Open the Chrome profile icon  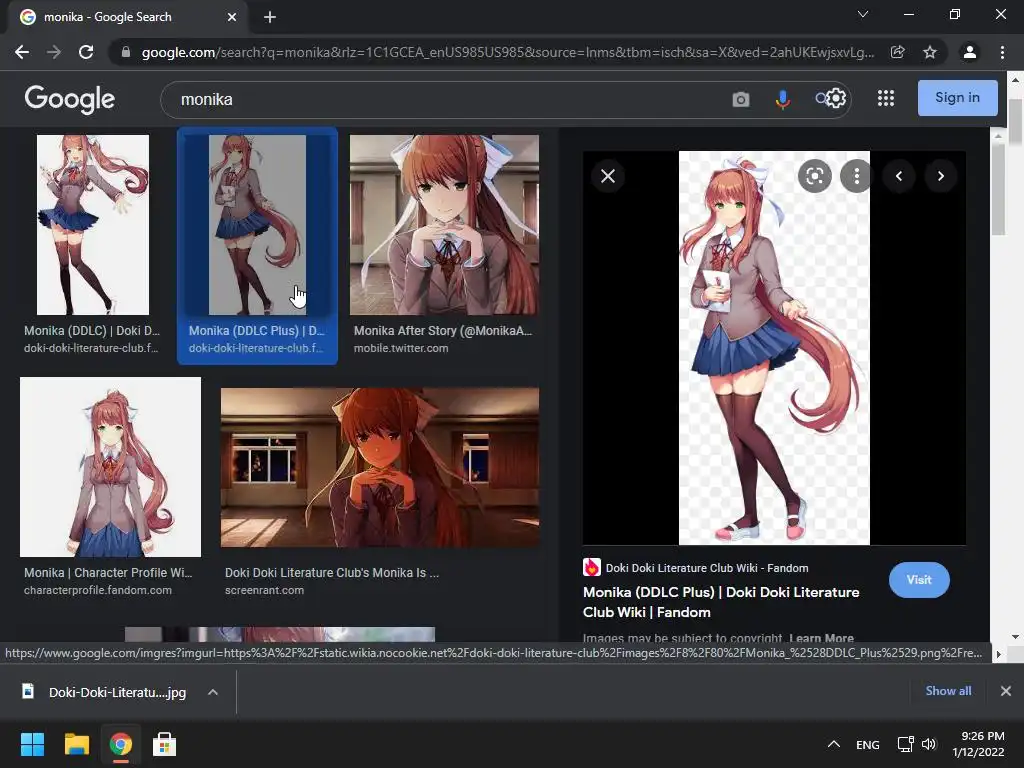(970, 52)
